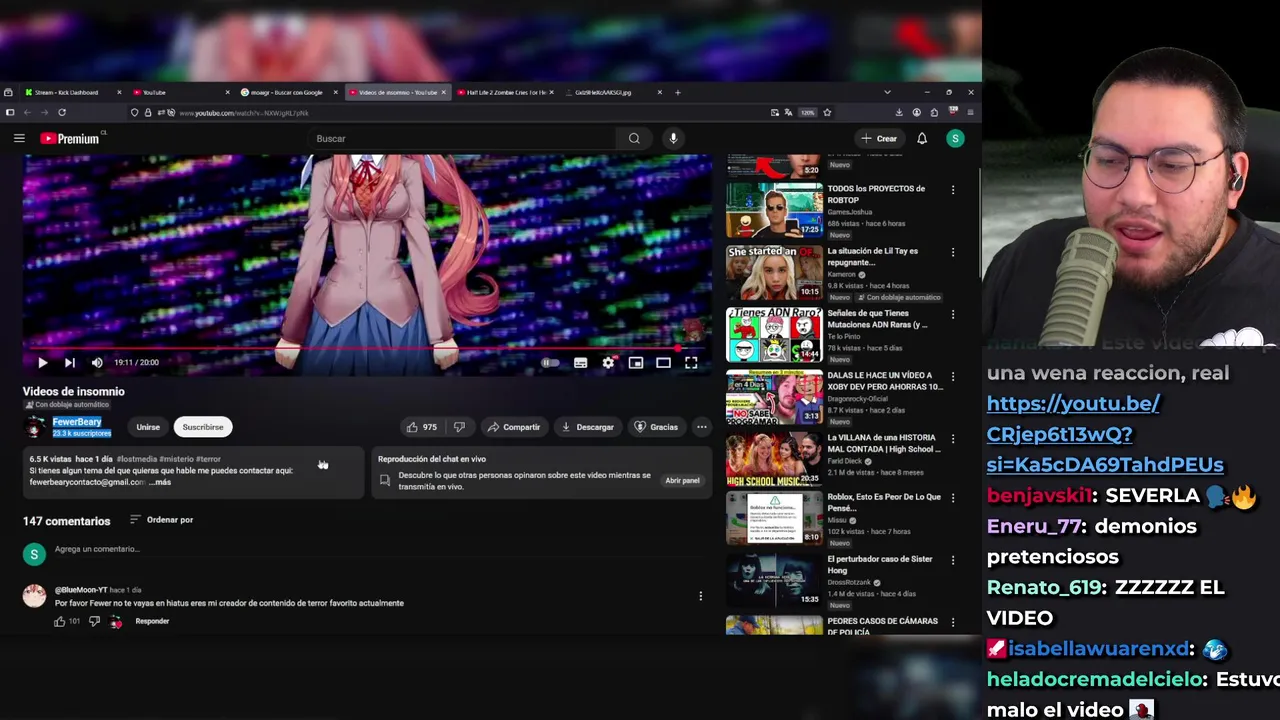Go to YouTube Premium home logo
The height and width of the screenshot is (720, 1280).
70,138
